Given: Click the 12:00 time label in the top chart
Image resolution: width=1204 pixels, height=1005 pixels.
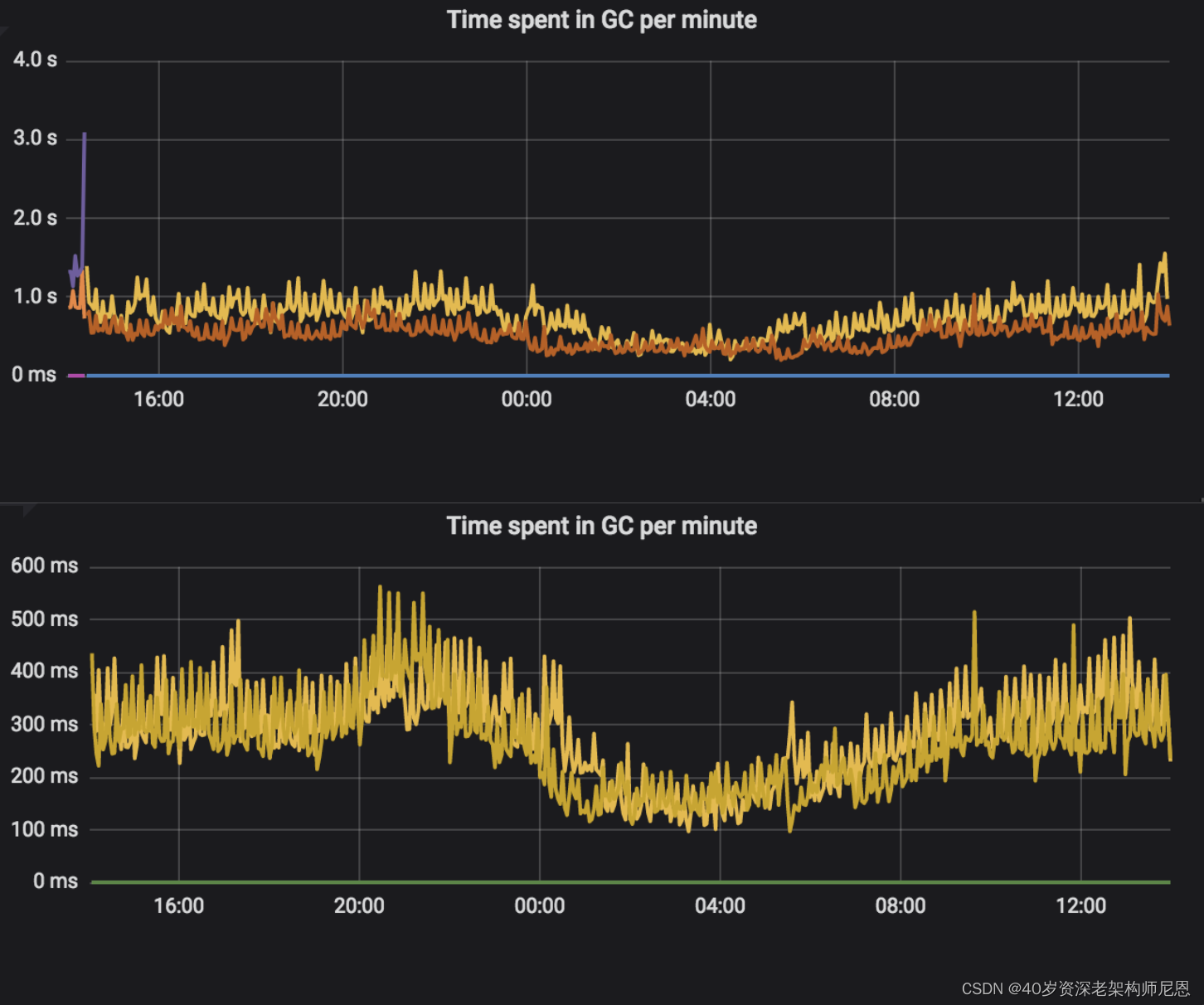Looking at the screenshot, I should click(1079, 400).
